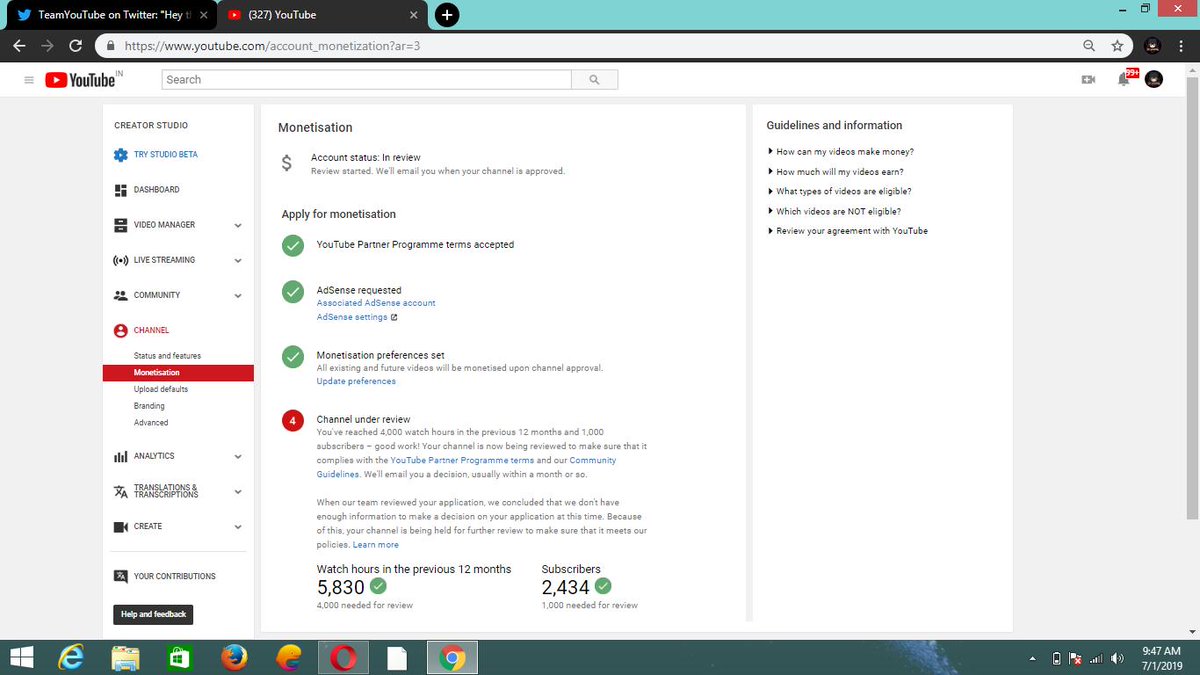
Task: Bookmark this page with the star icon
Action: pyautogui.click(x=1116, y=46)
